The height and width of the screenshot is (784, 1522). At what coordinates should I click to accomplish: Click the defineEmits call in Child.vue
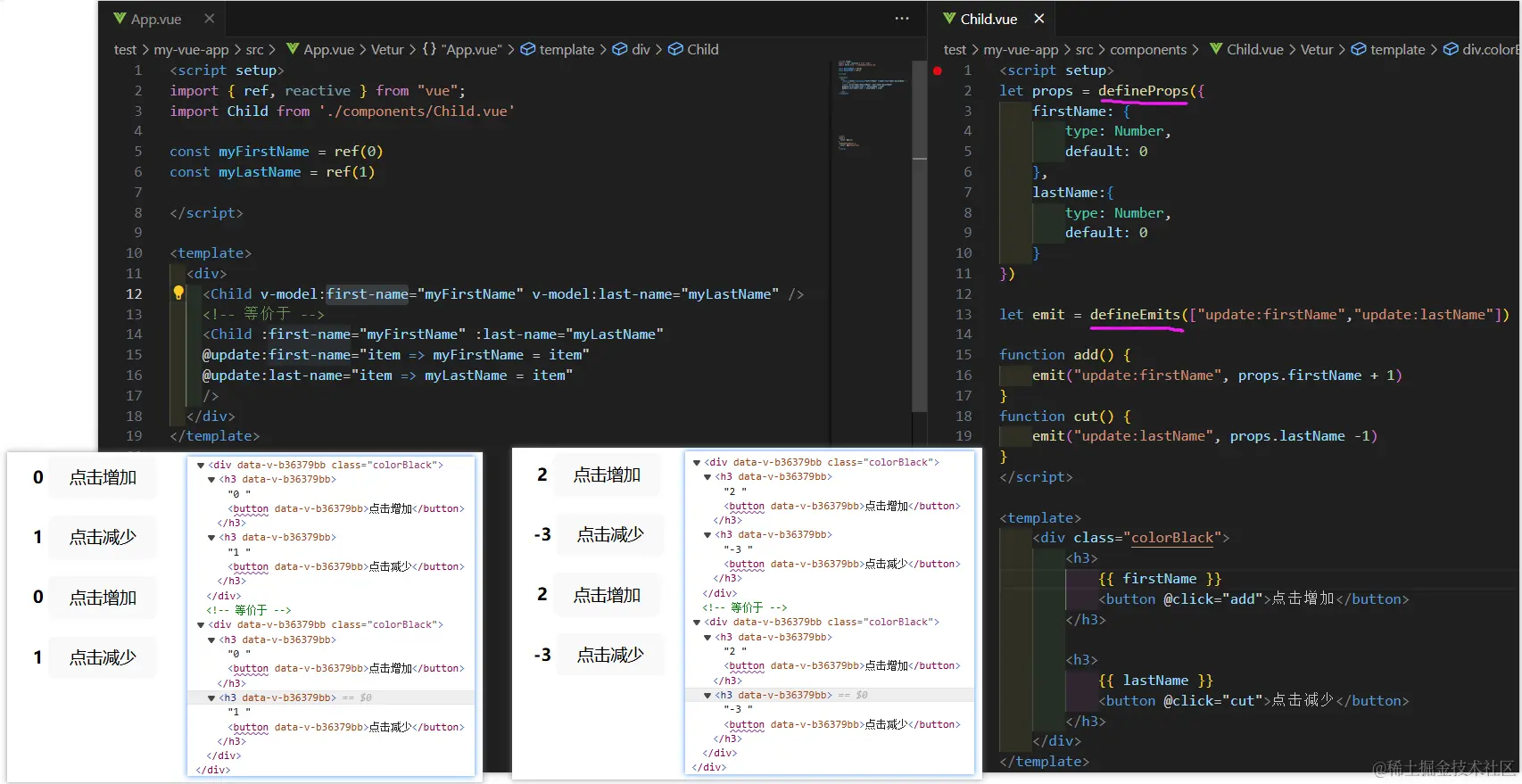(1135, 314)
